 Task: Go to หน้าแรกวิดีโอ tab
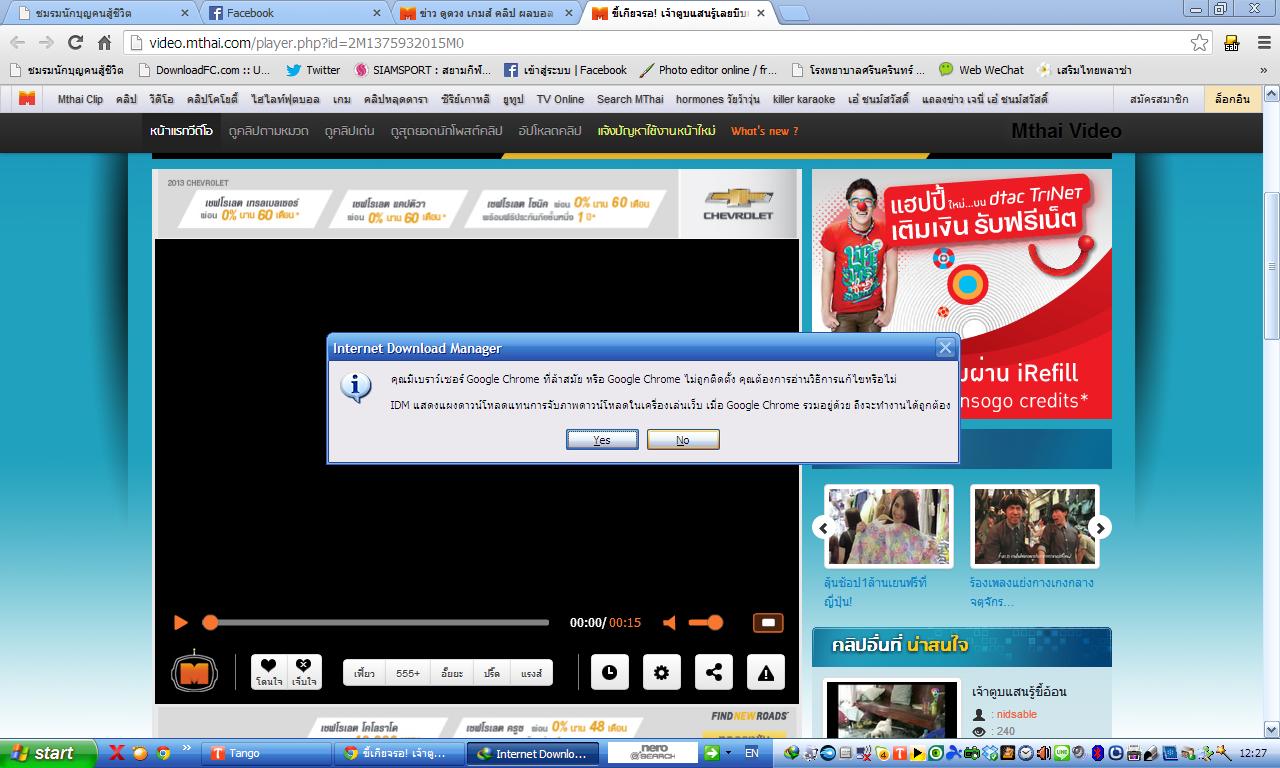(x=181, y=131)
